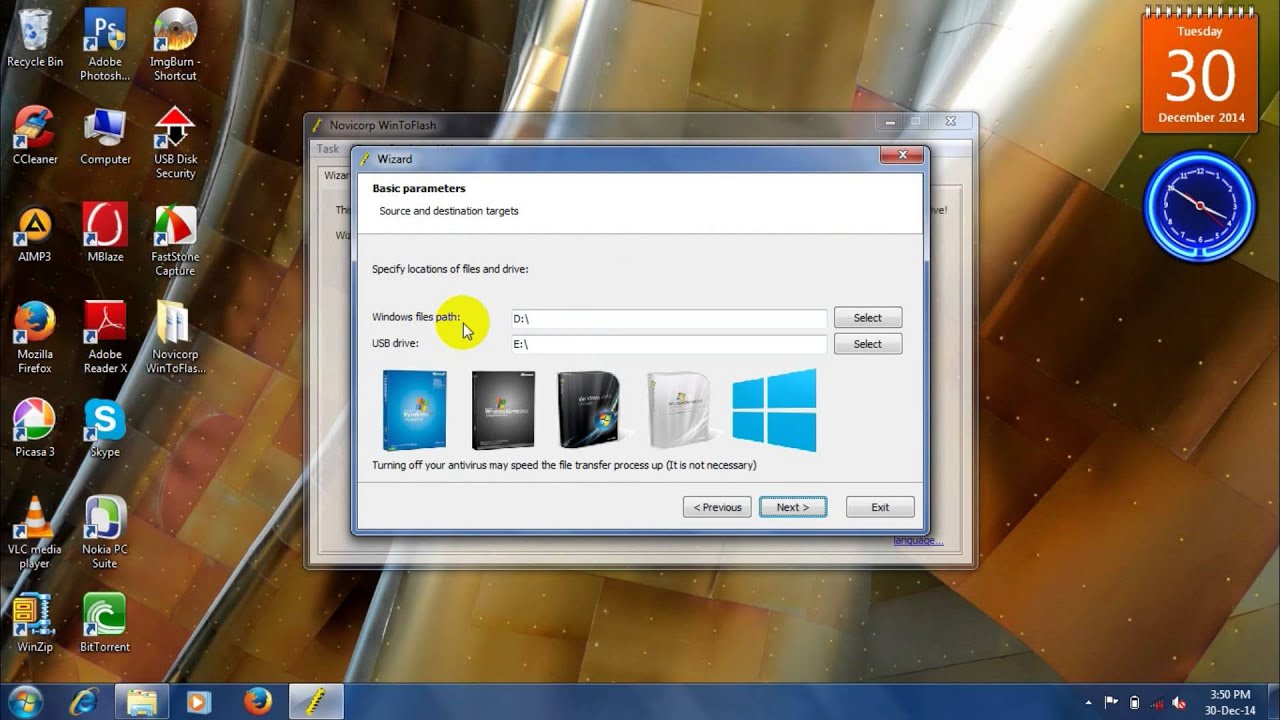Click the battery tray icon
Viewport: 1280px width, 720px height.
pos(1134,702)
